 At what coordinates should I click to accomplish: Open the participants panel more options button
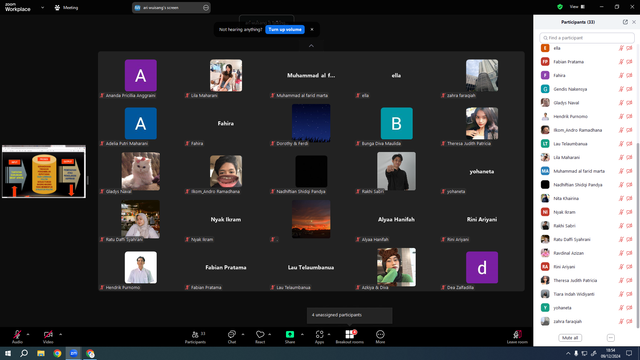[611, 338]
